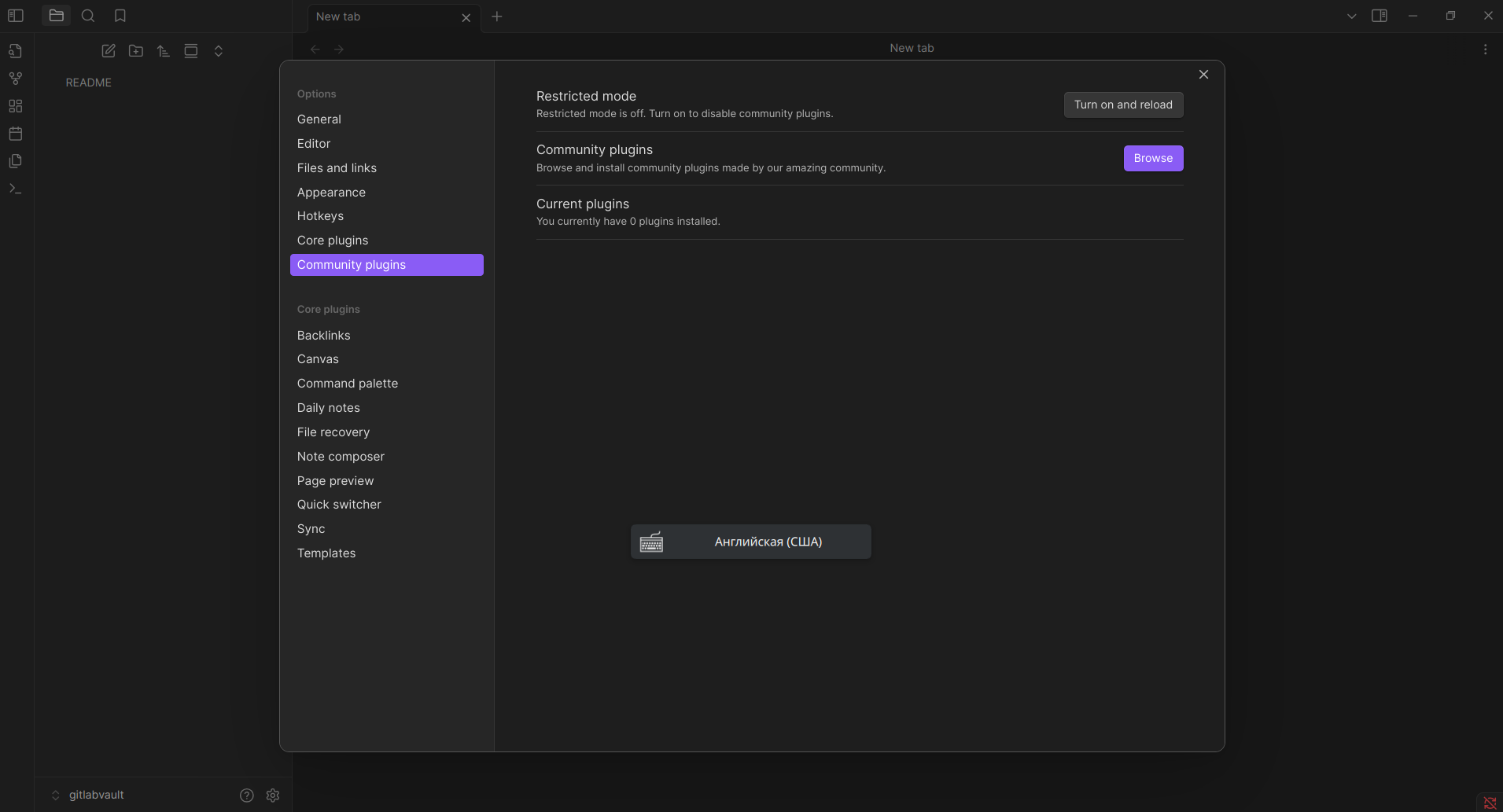Screen dimensions: 1503x812
Task: Open Appearance settings section
Action: coord(387,193)
